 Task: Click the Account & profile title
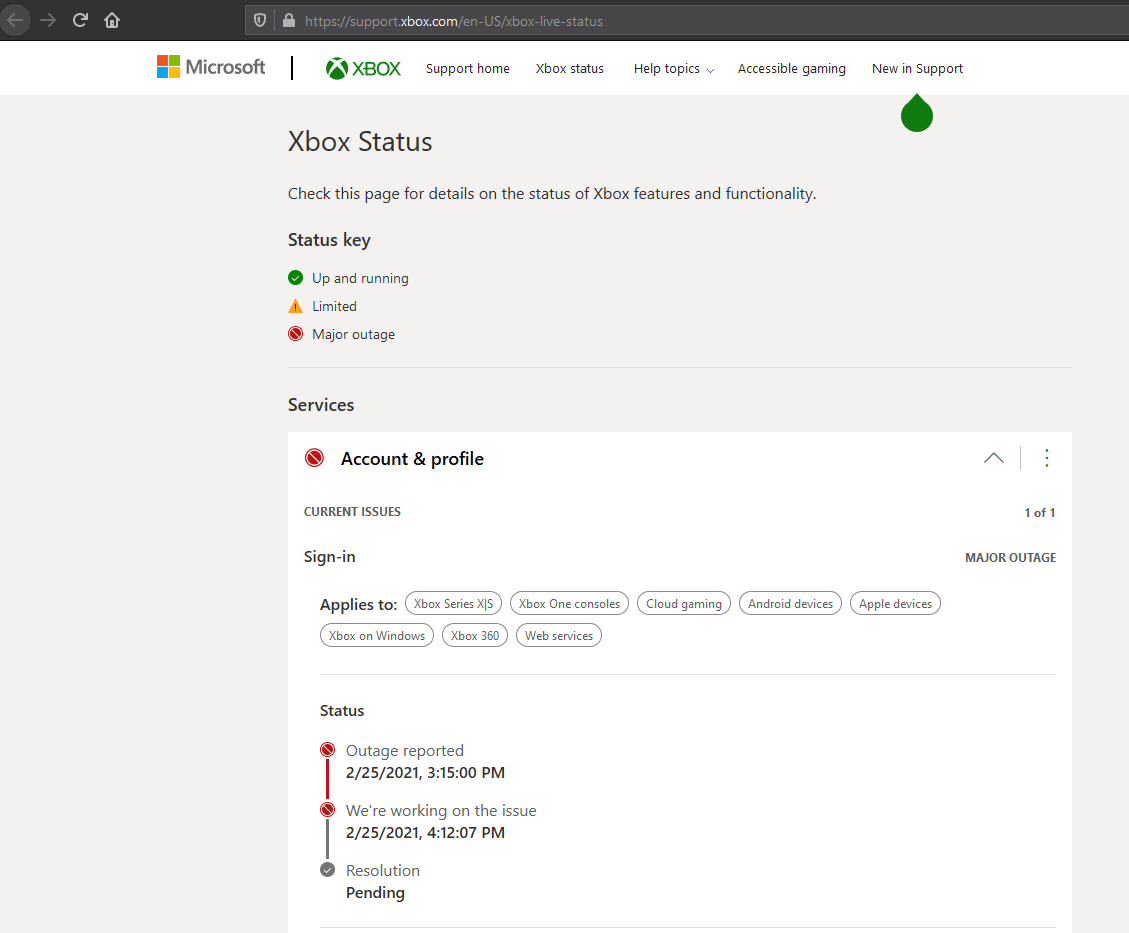[x=413, y=459]
